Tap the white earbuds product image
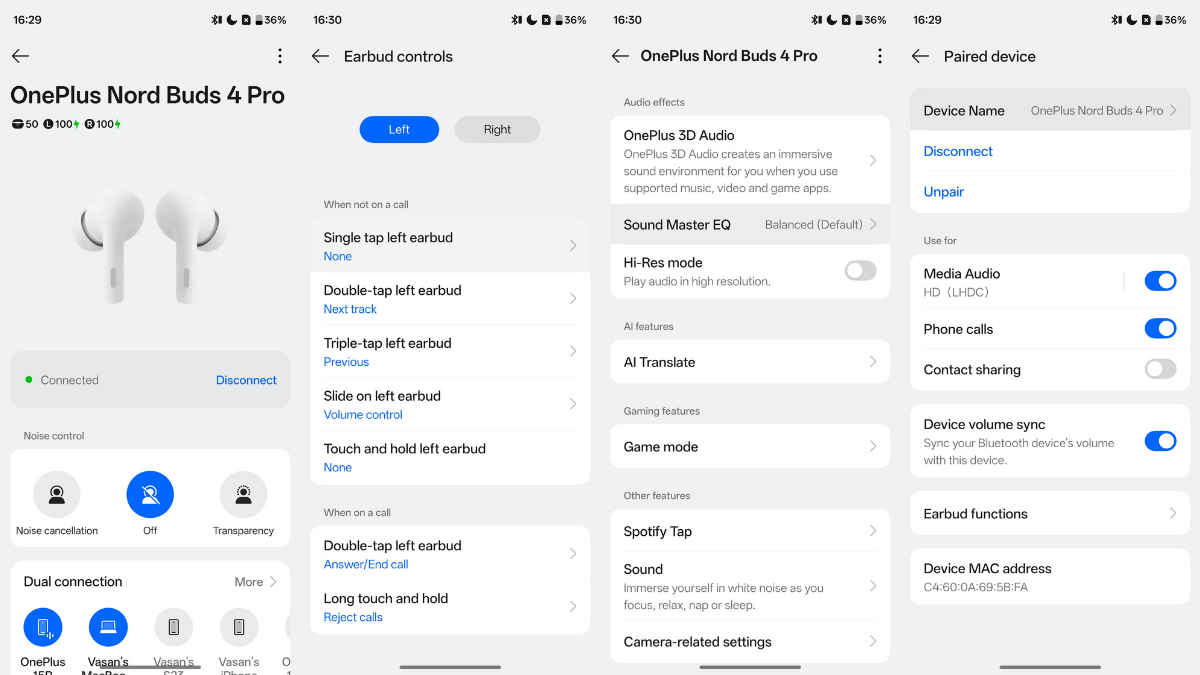 pyautogui.click(x=150, y=243)
